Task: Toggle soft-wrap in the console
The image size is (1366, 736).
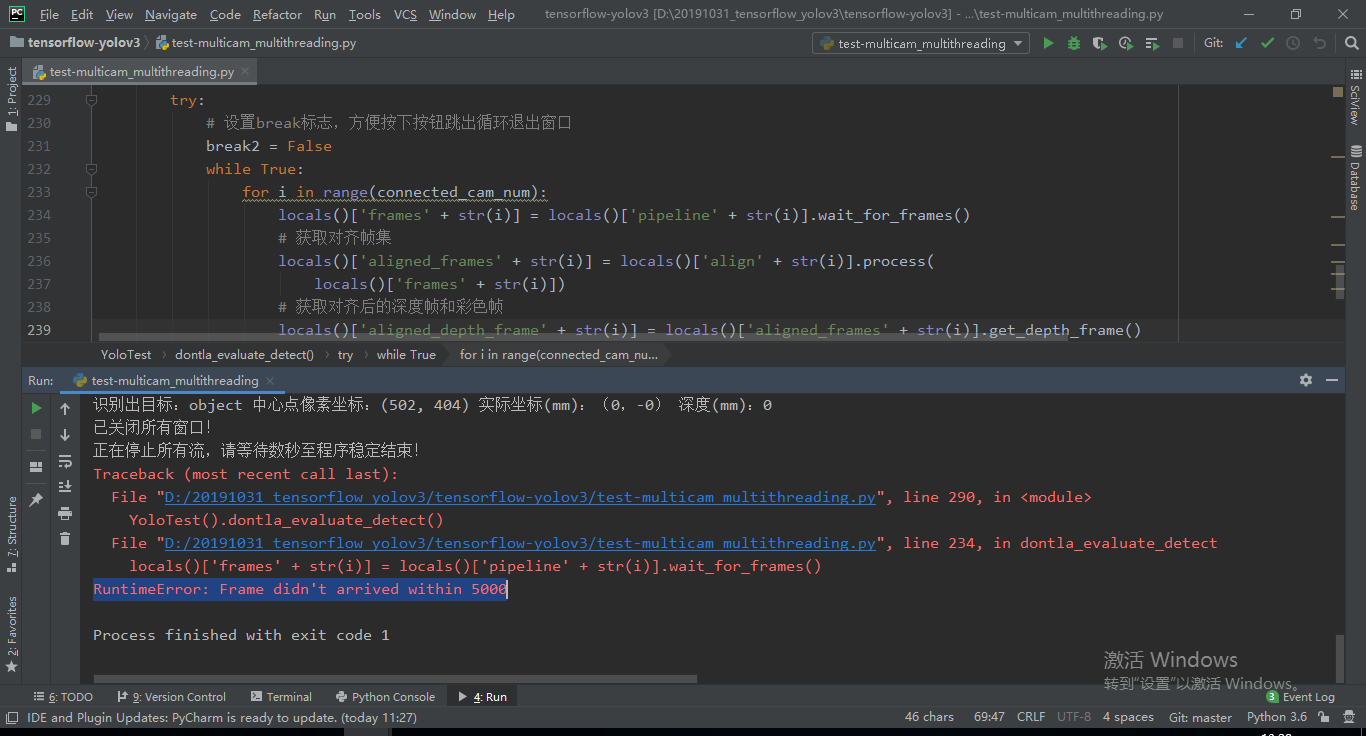Action: tap(65, 461)
